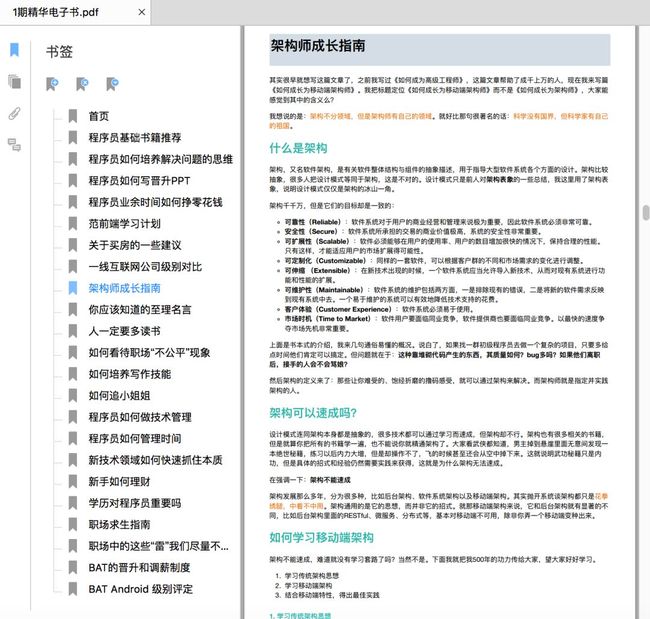The image size is (650, 619).
Task: Open the 新技术领域如何快速抓住本质 bookmark
Action: click(x=155, y=460)
